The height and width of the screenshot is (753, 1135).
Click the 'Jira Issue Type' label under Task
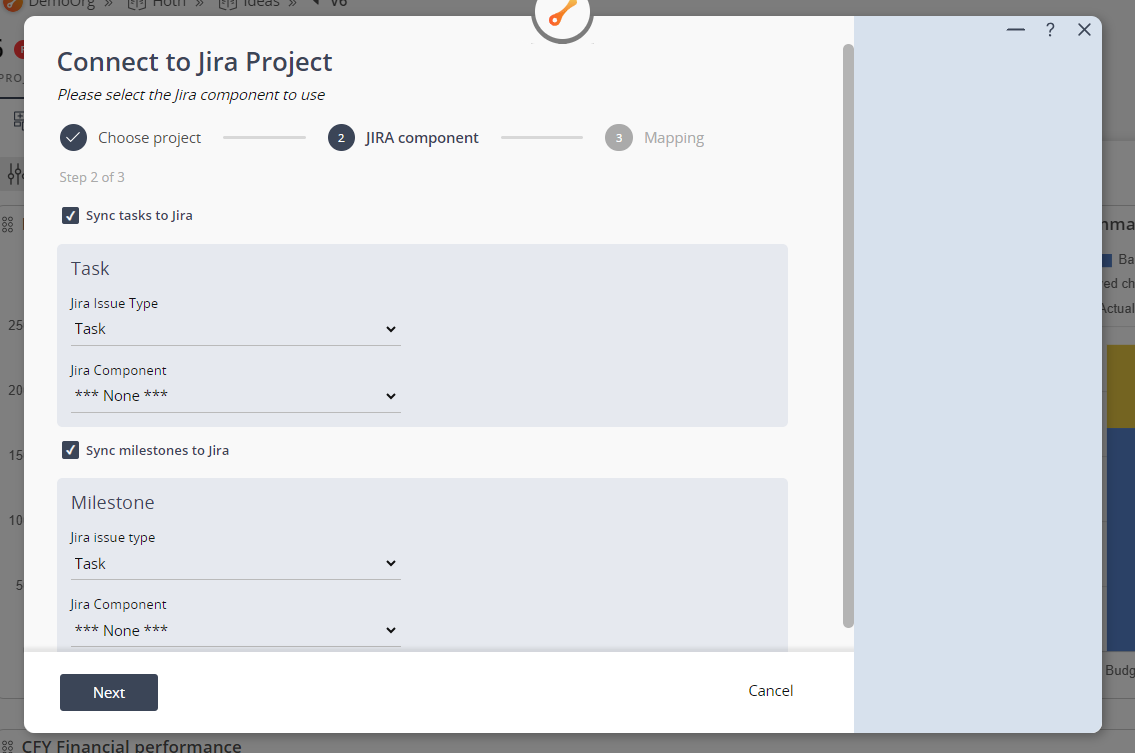114,303
